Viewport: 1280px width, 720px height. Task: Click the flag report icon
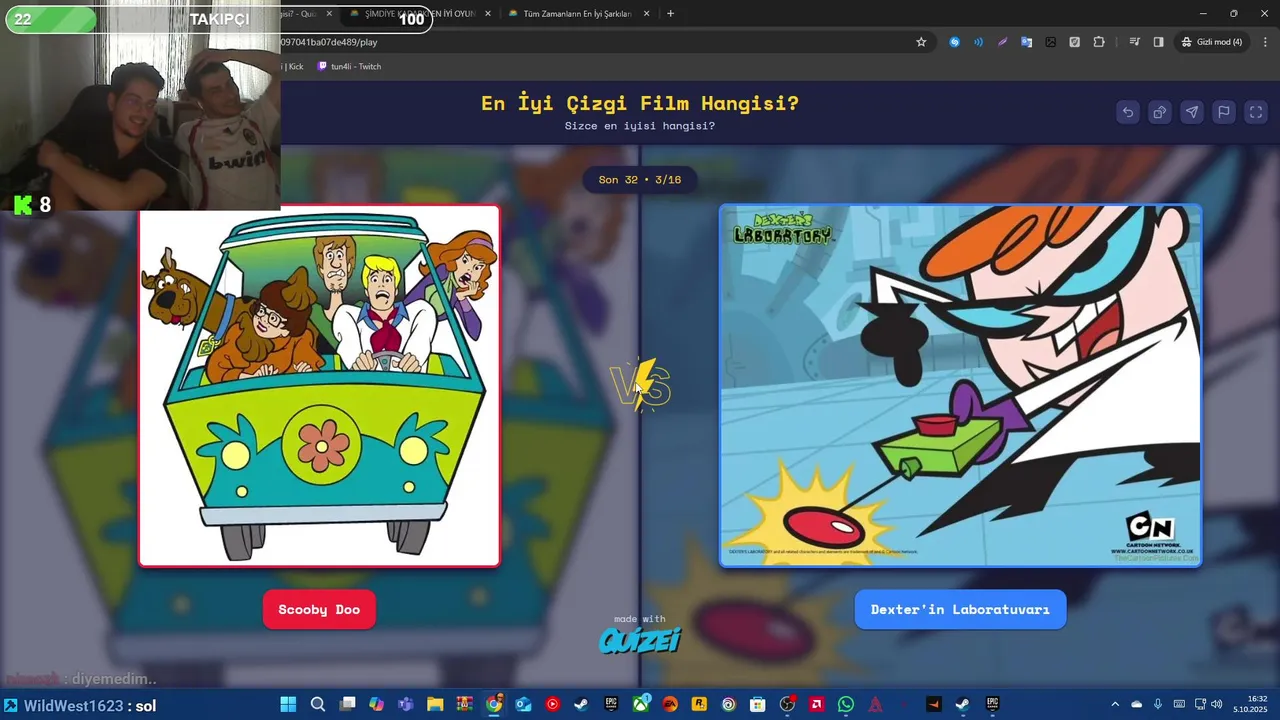(1224, 112)
